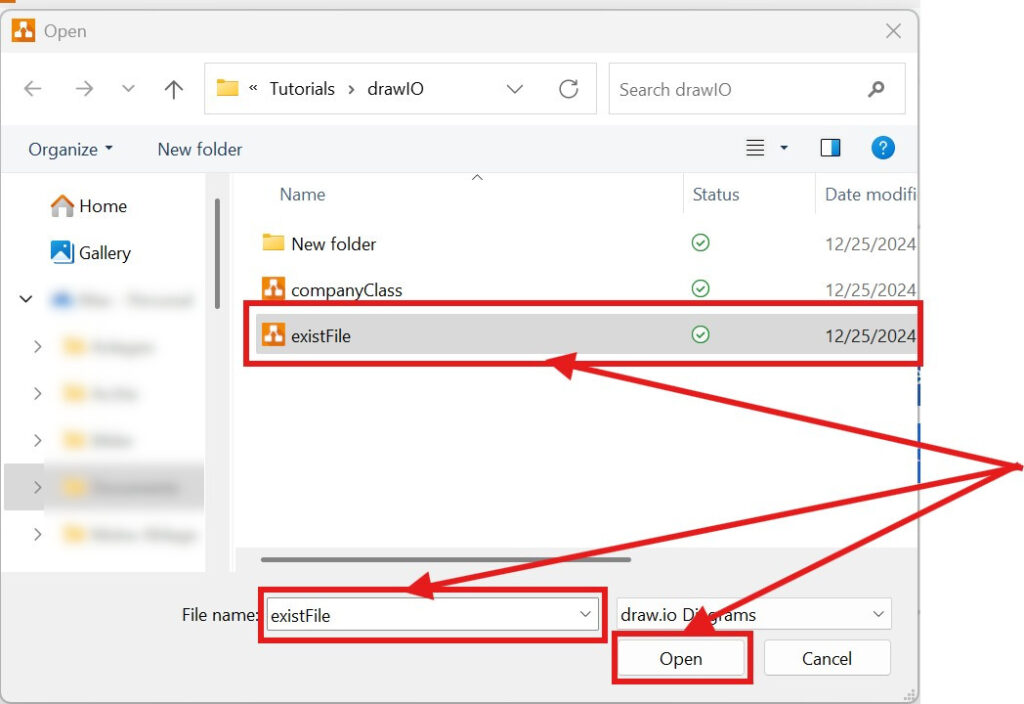Click the Open button

click(681, 658)
